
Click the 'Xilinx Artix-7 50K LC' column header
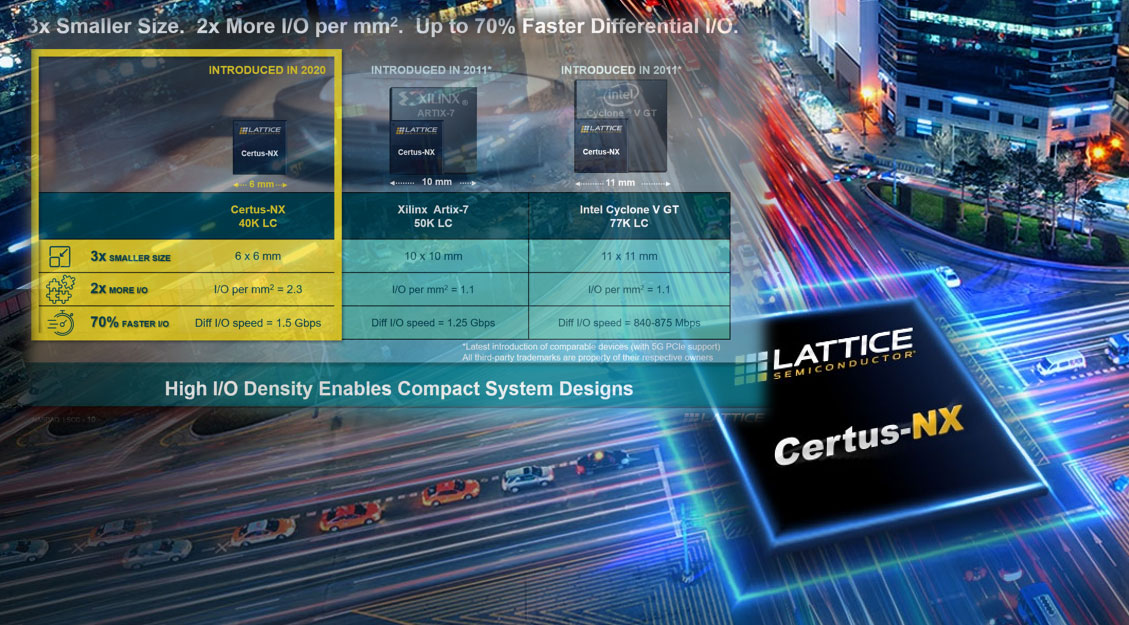(x=433, y=216)
